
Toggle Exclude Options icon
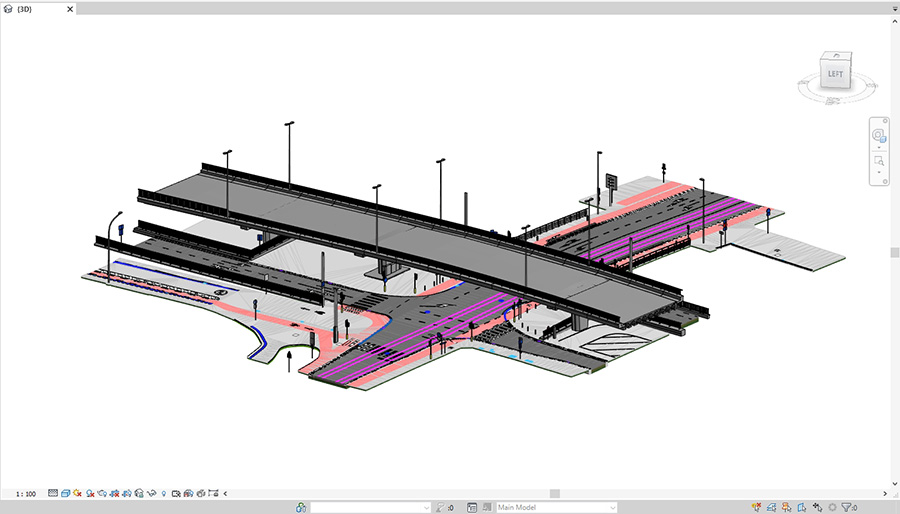point(487,508)
